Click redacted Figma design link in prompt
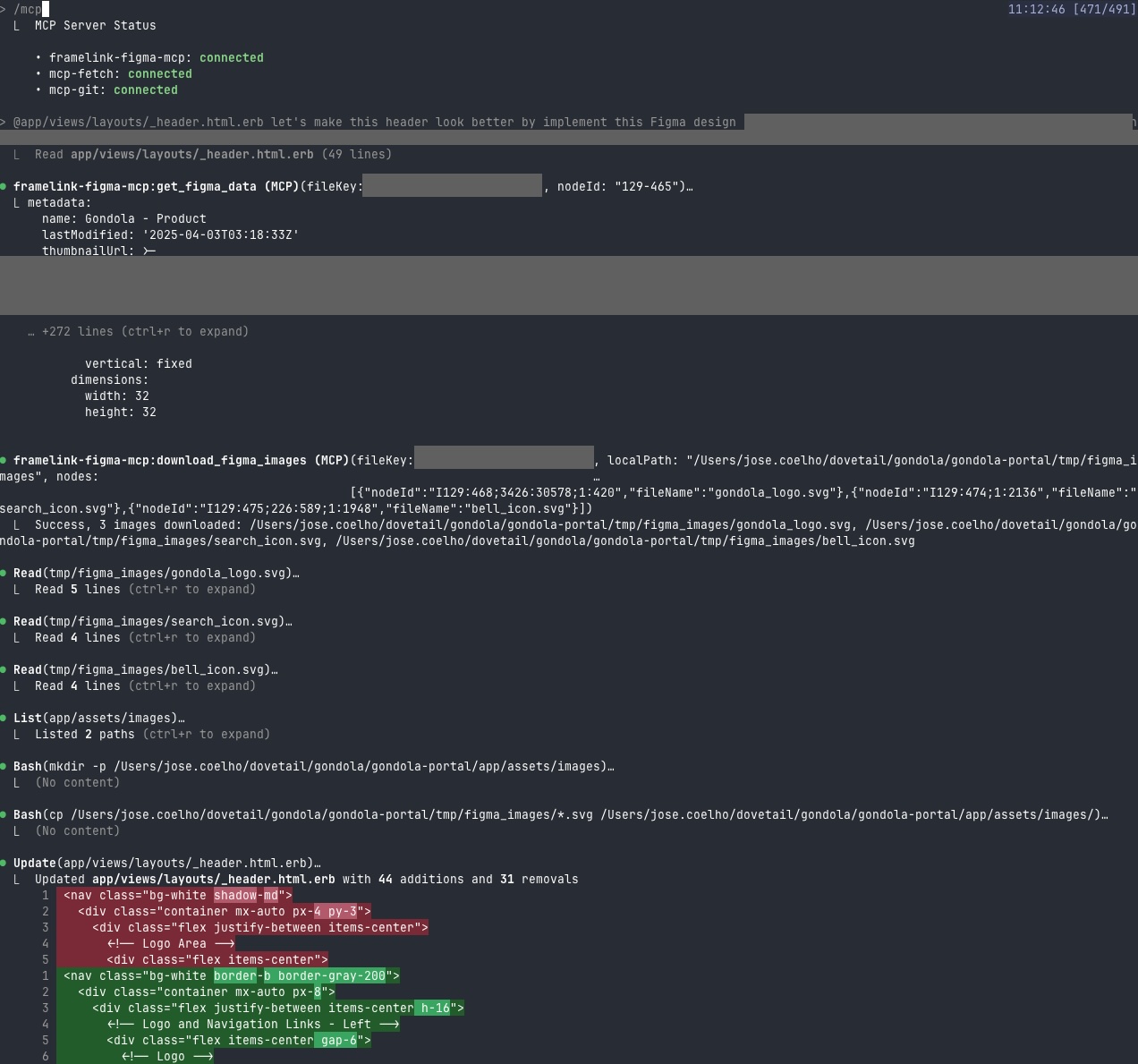 (x=936, y=122)
